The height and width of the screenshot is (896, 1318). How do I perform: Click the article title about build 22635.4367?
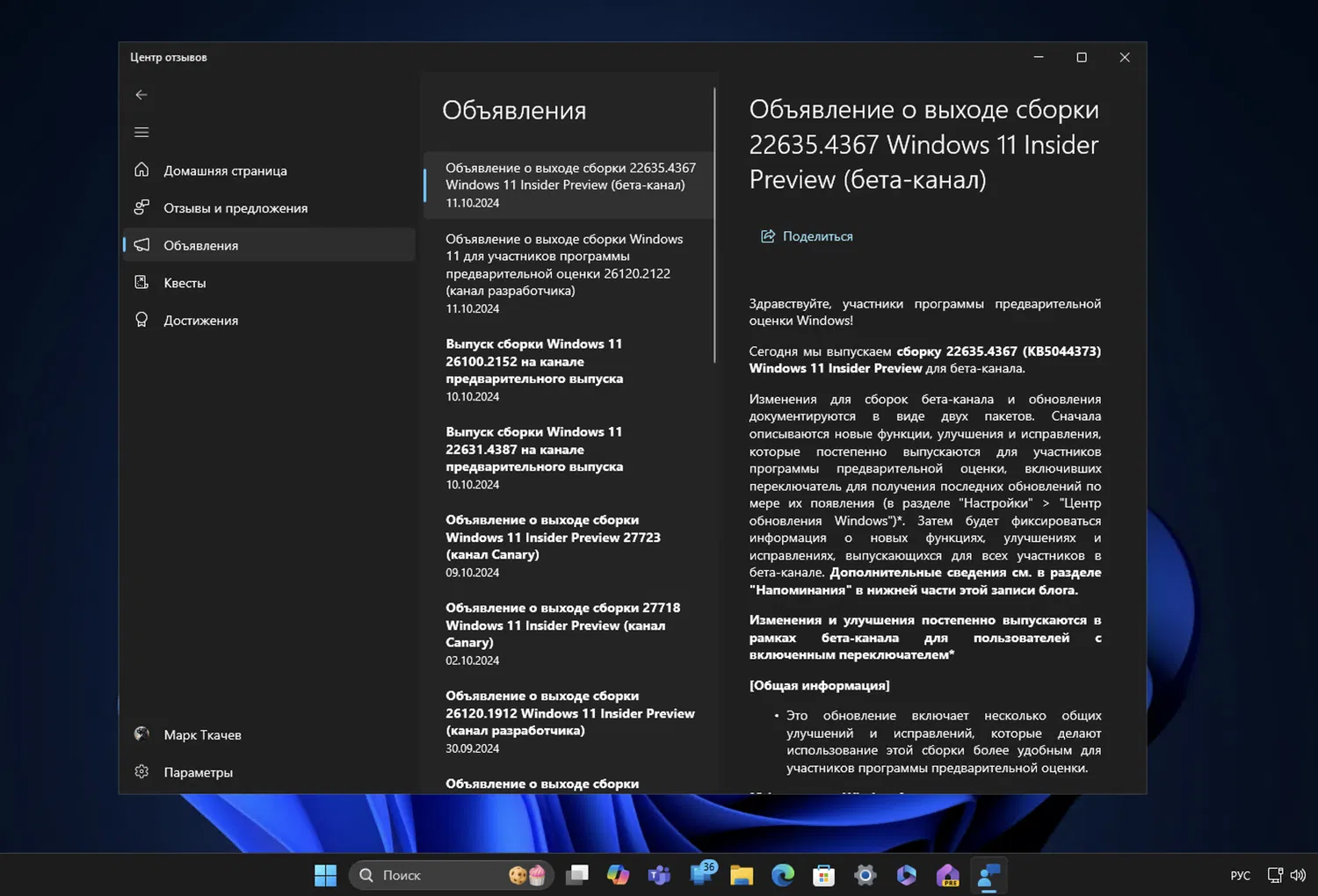point(924,144)
